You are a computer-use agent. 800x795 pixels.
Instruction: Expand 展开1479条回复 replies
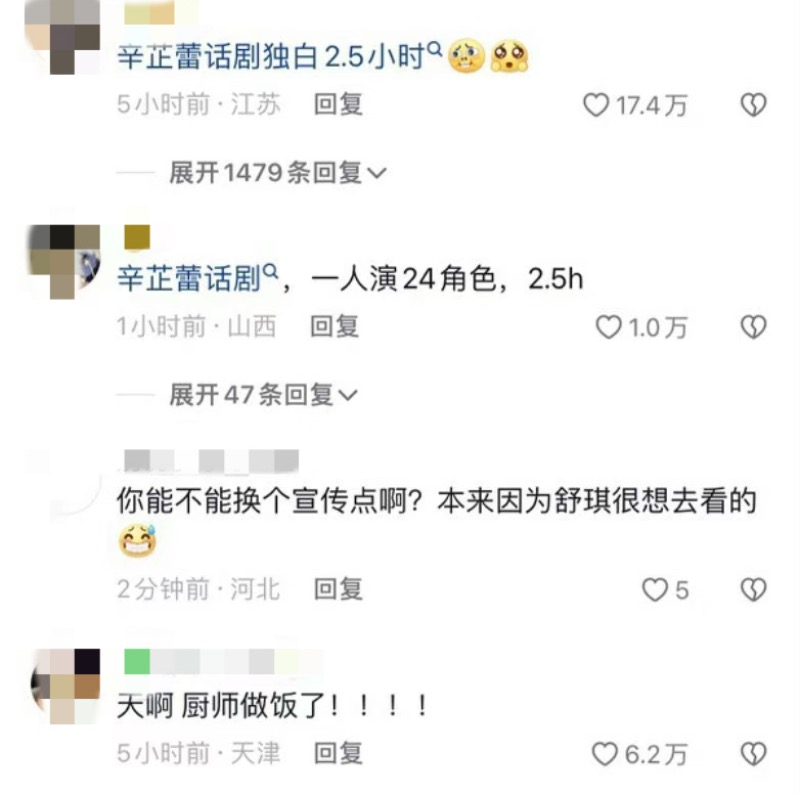(278, 172)
